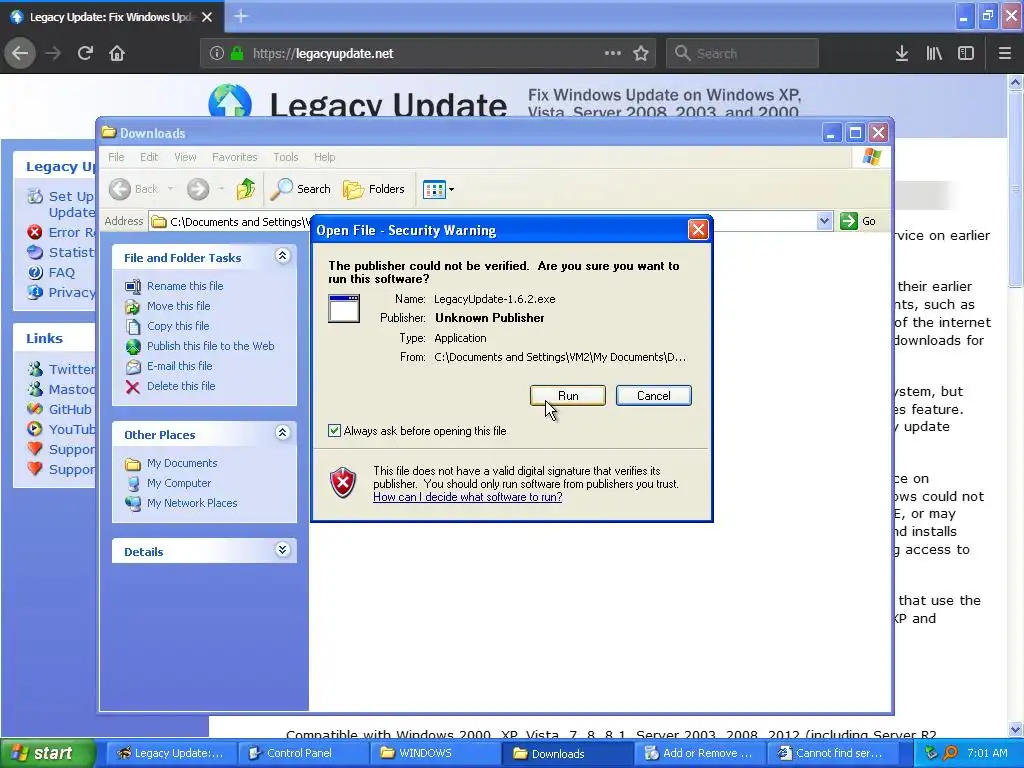Image resolution: width=1024 pixels, height=768 pixels.
Task: Open page actions three-dot menu in URL bar
Action: (x=613, y=53)
